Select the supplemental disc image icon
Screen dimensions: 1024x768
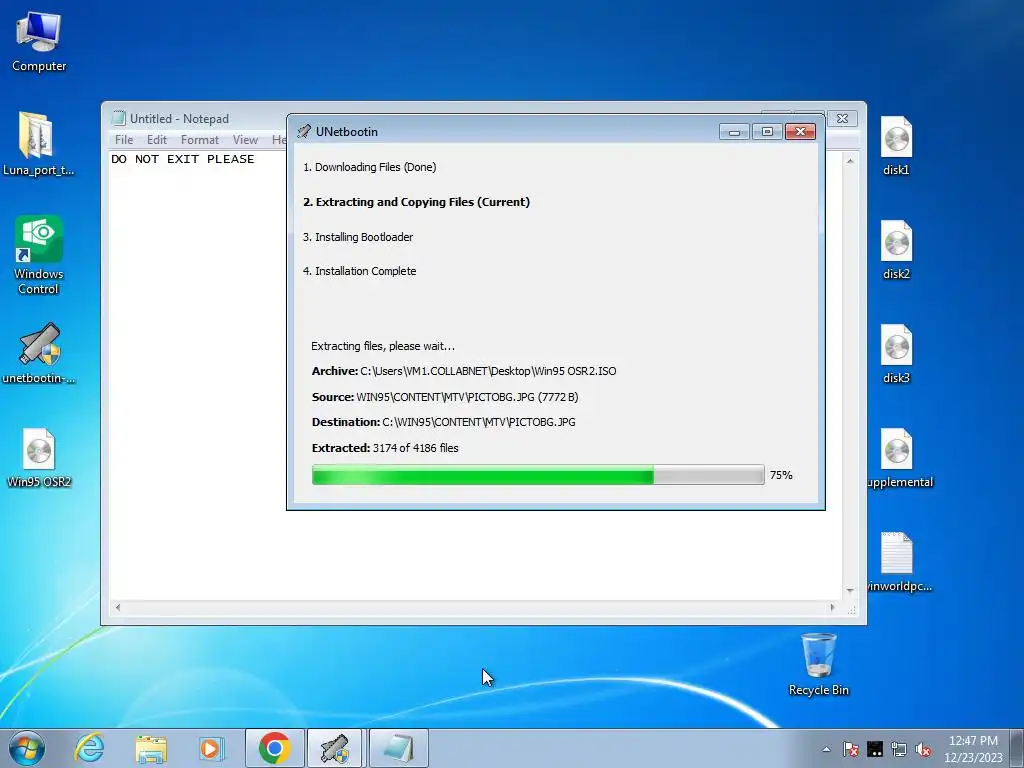tap(899, 457)
